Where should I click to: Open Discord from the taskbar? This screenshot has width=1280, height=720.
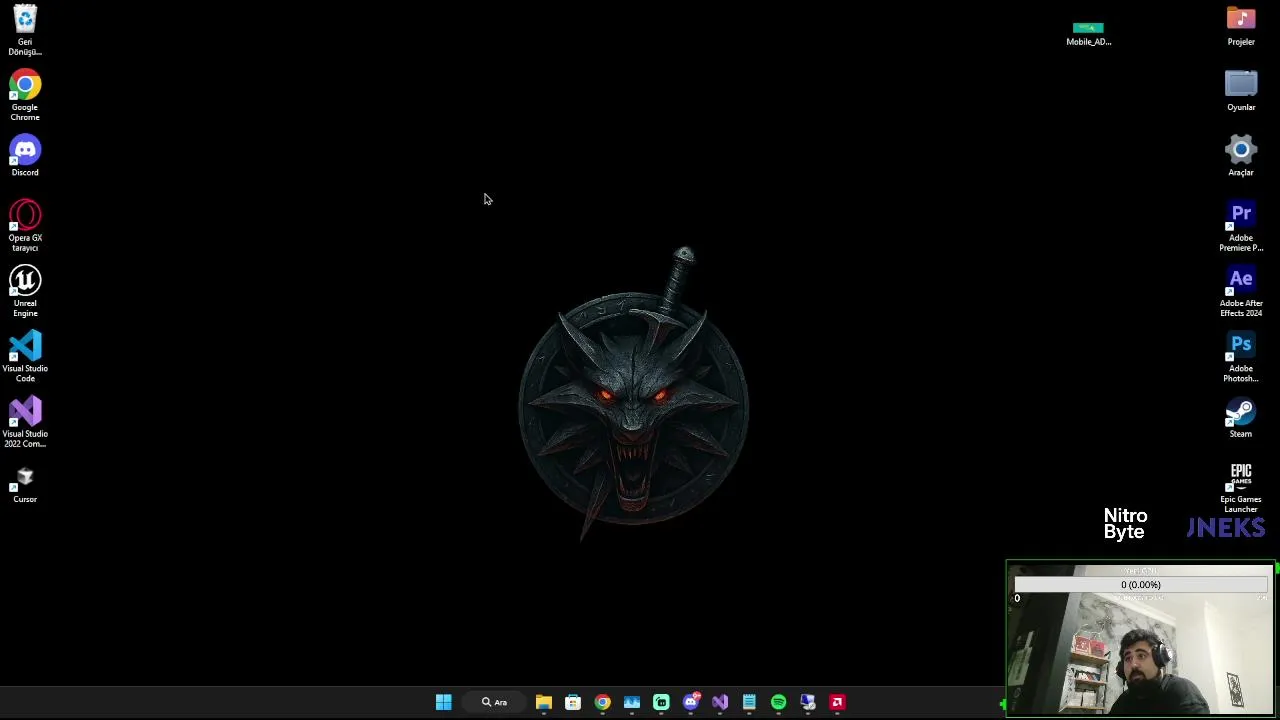click(x=691, y=702)
